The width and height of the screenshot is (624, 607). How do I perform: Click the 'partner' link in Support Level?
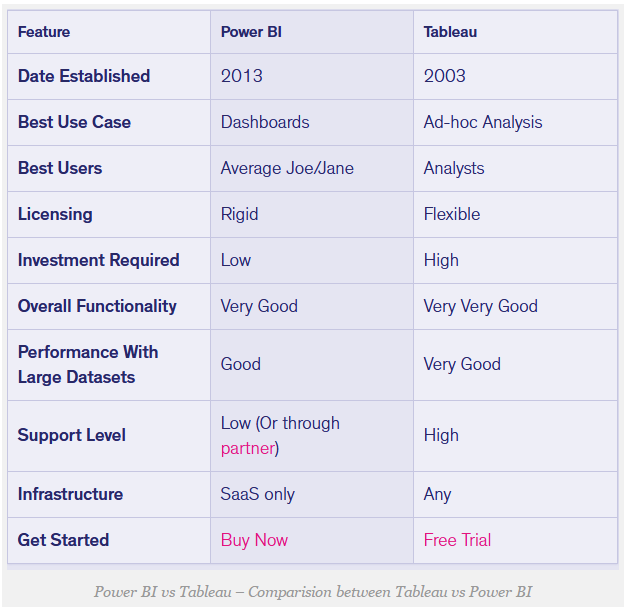[x=247, y=448]
